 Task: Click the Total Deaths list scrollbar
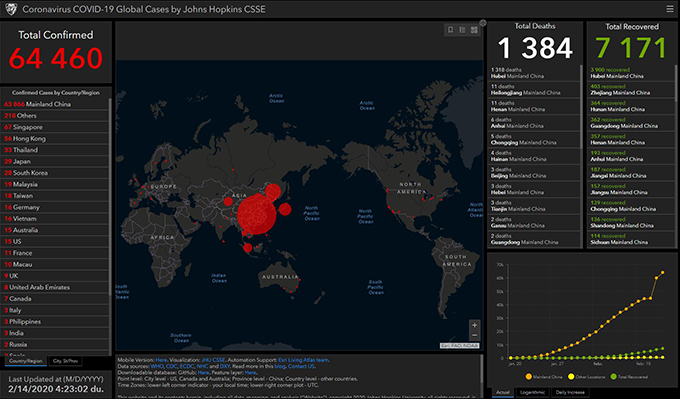tap(581, 106)
